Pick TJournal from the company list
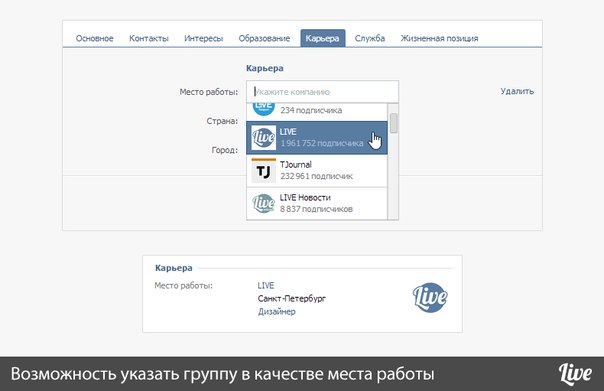Viewport: 604px width, 391px height. click(x=317, y=171)
